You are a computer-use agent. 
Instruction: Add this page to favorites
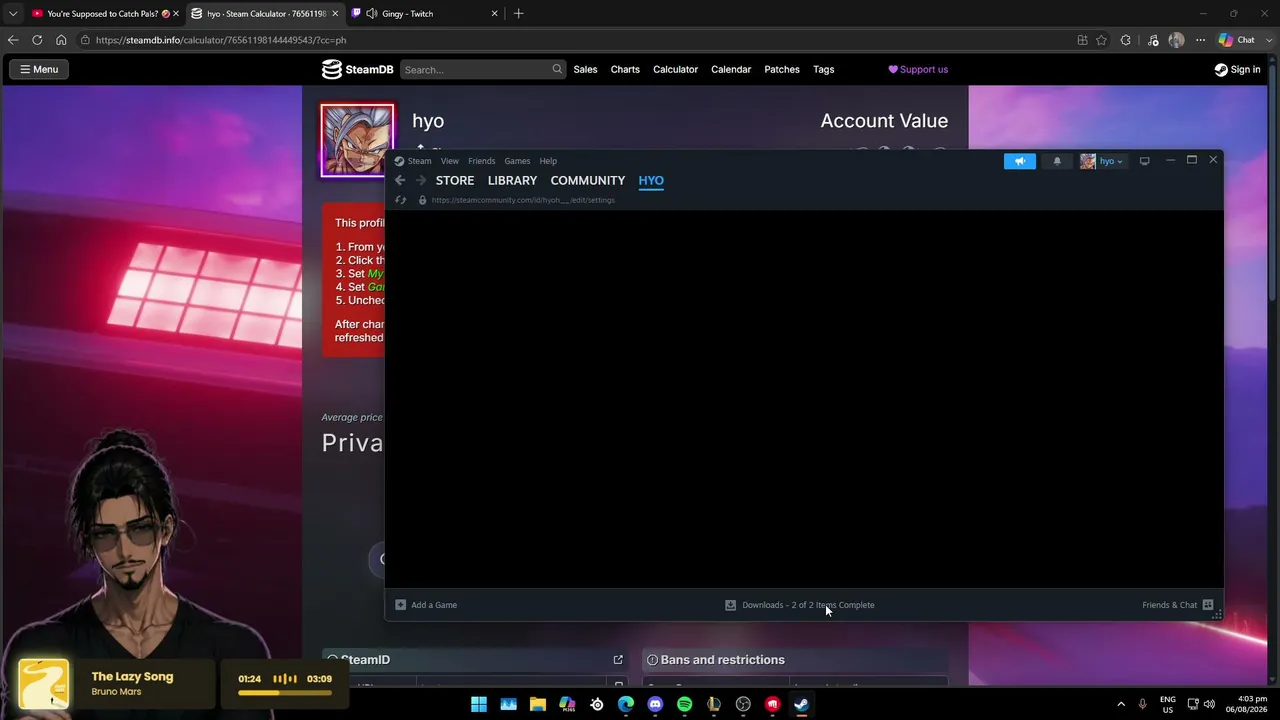1102,40
